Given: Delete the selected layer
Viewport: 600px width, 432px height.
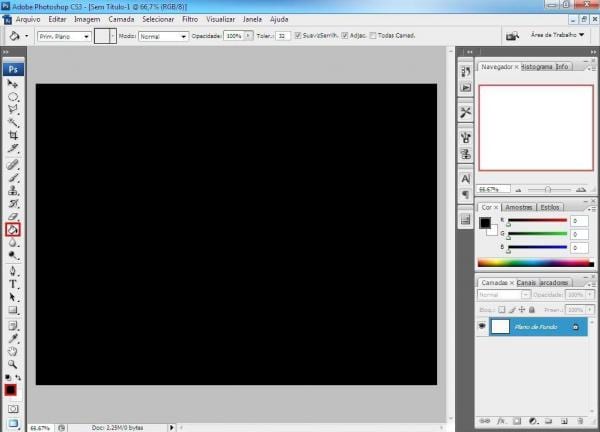Looking at the screenshot, I should 580,421.
